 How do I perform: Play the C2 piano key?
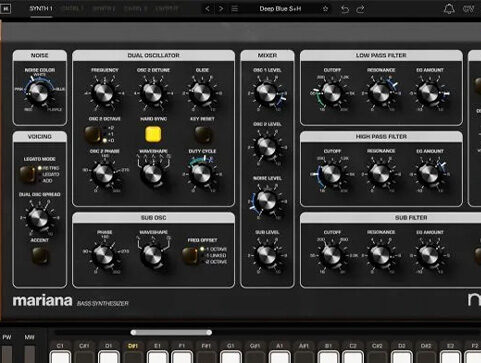click(x=353, y=357)
